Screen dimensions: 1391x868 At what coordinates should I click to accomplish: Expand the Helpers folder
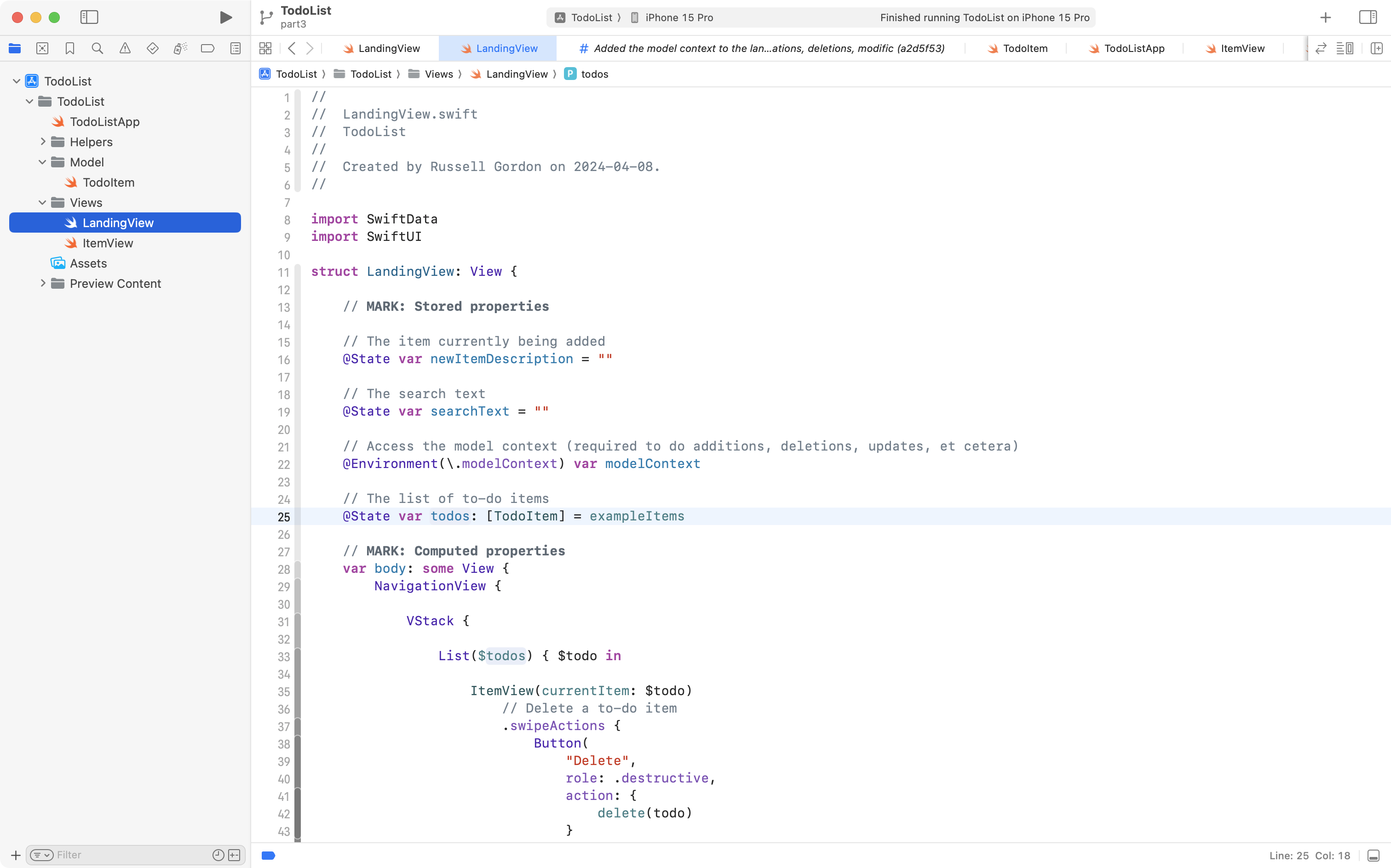tap(42, 142)
